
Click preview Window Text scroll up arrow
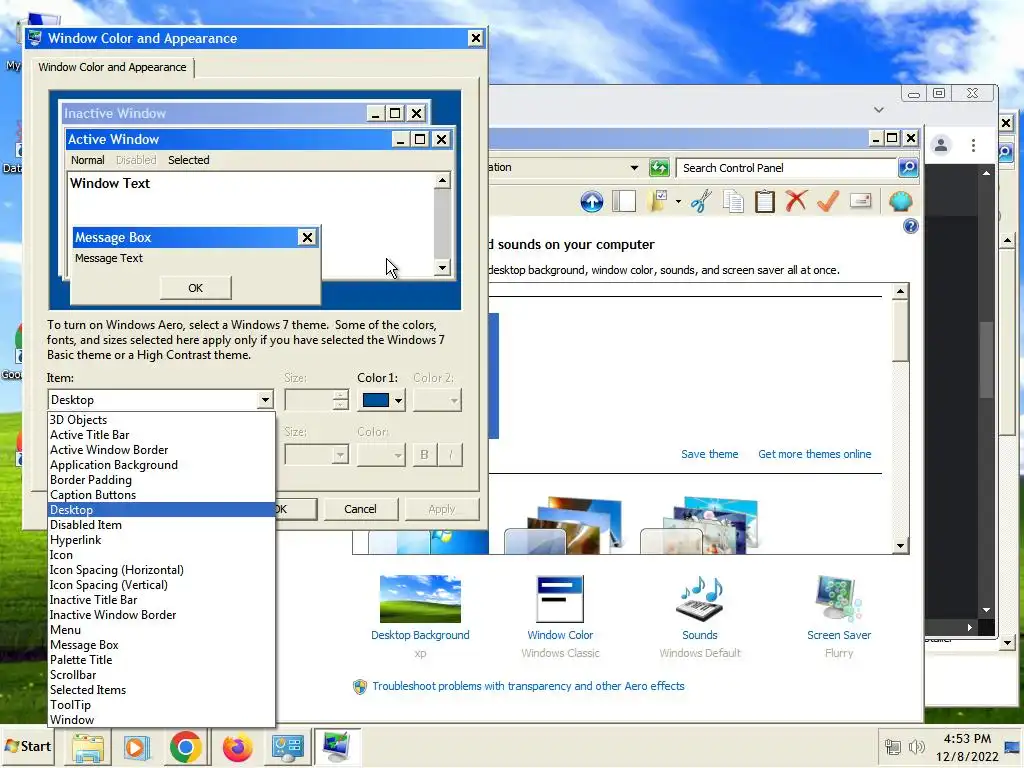pos(442,180)
